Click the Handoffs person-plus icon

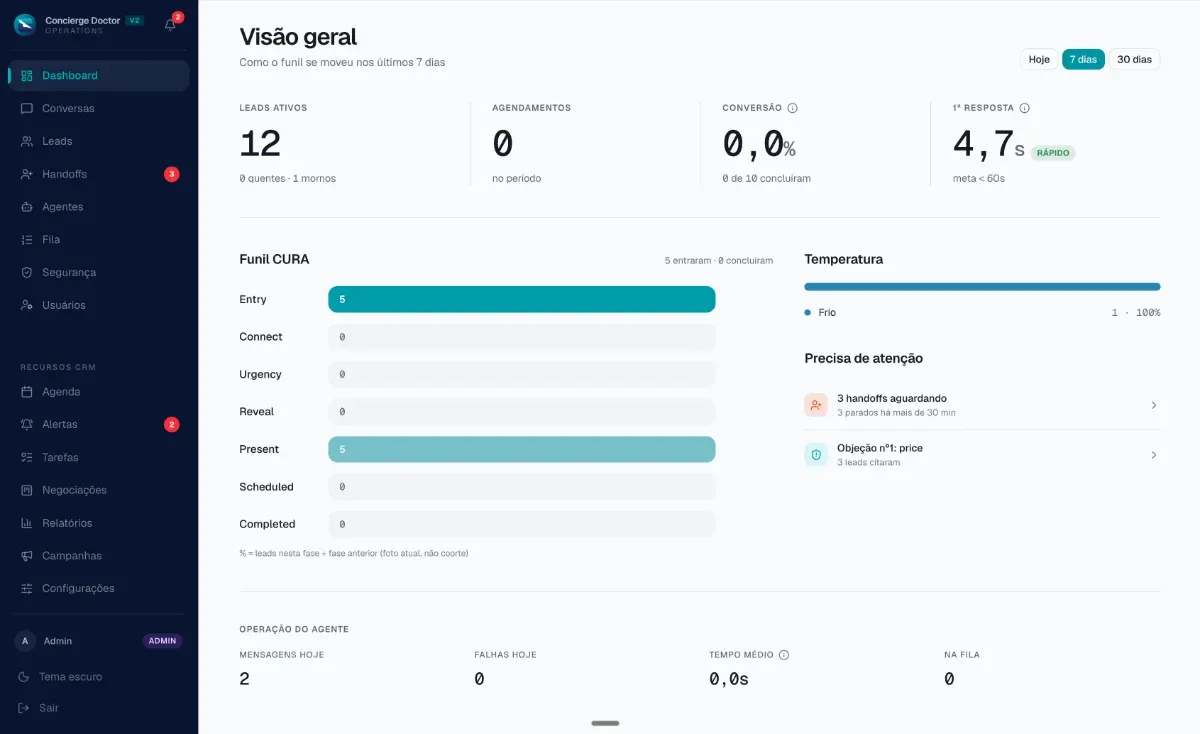pyautogui.click(x=27, y=174)
